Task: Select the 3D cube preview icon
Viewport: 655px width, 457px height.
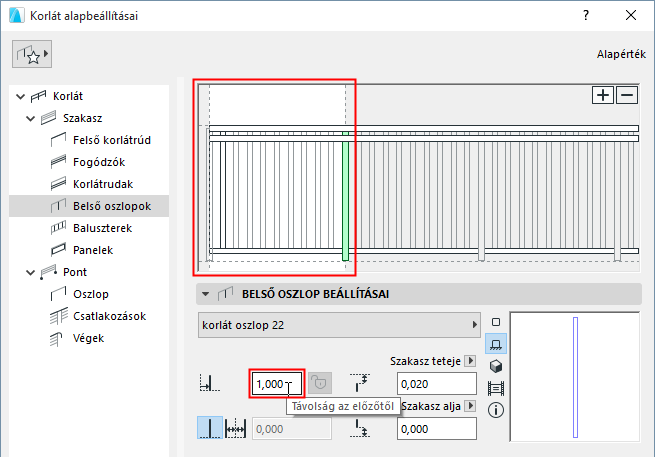Action: pos(496,366)
